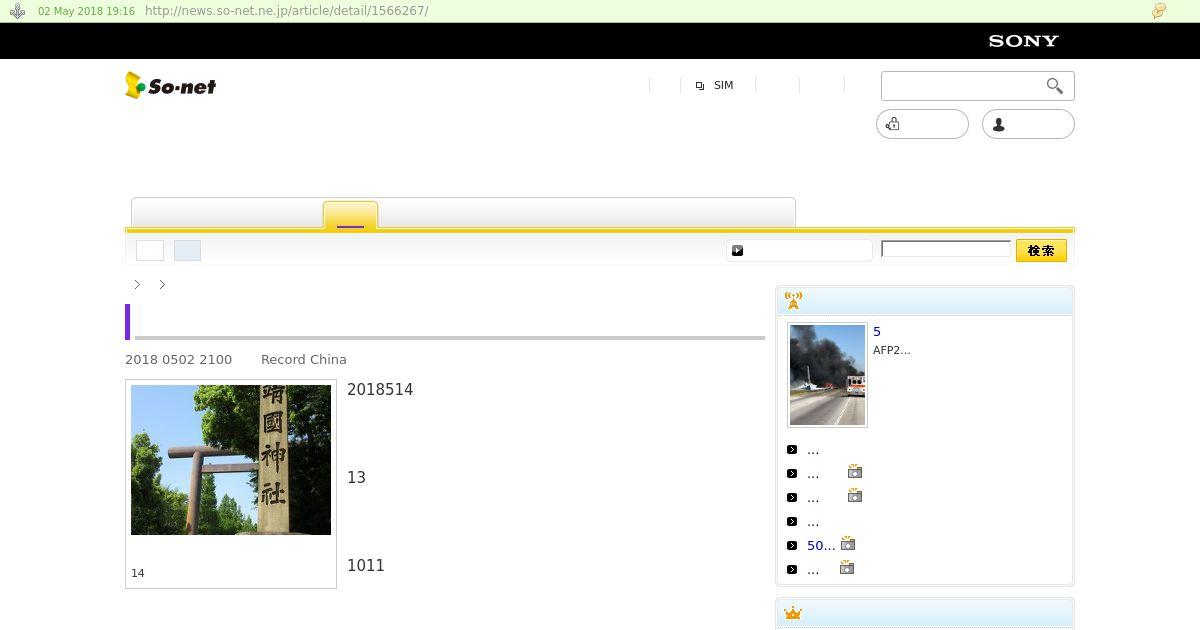Viewport: 1200px width, 630px height.
Task: Click the play arrow icon in the ticker box
Action: 738,251
